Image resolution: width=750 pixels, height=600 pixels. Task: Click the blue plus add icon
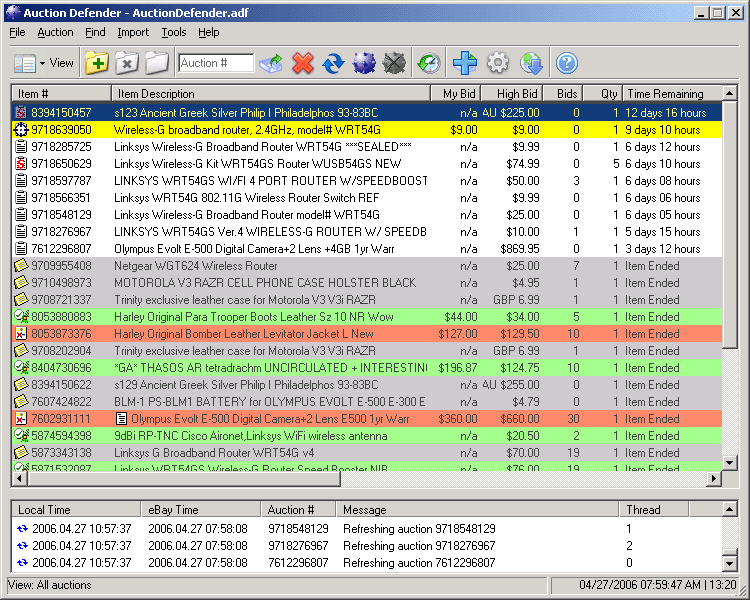click(464, 63)
